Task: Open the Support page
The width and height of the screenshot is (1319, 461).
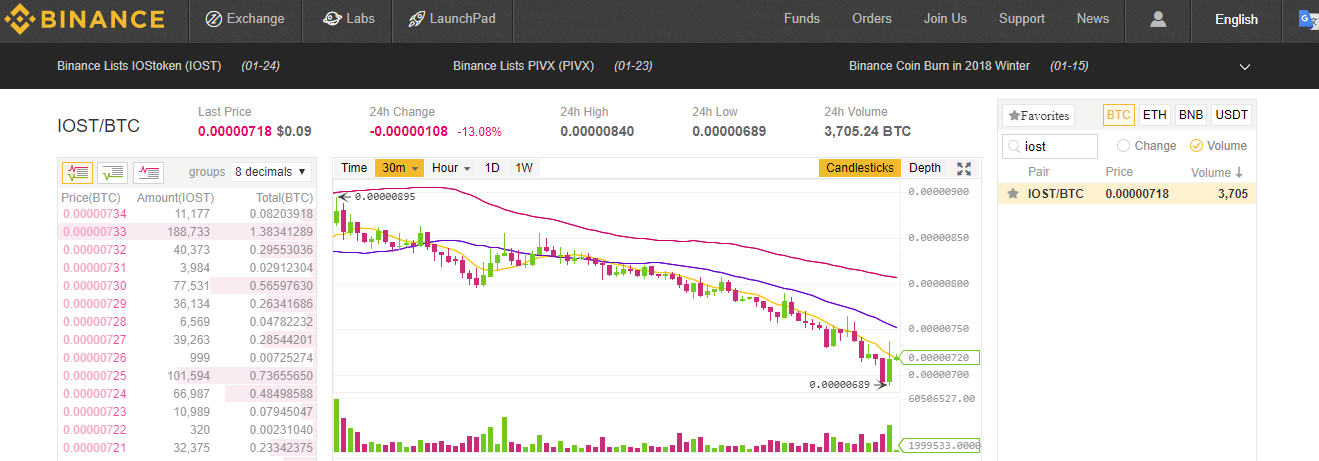Action: pyautogui.click(x=1022, y=19)
